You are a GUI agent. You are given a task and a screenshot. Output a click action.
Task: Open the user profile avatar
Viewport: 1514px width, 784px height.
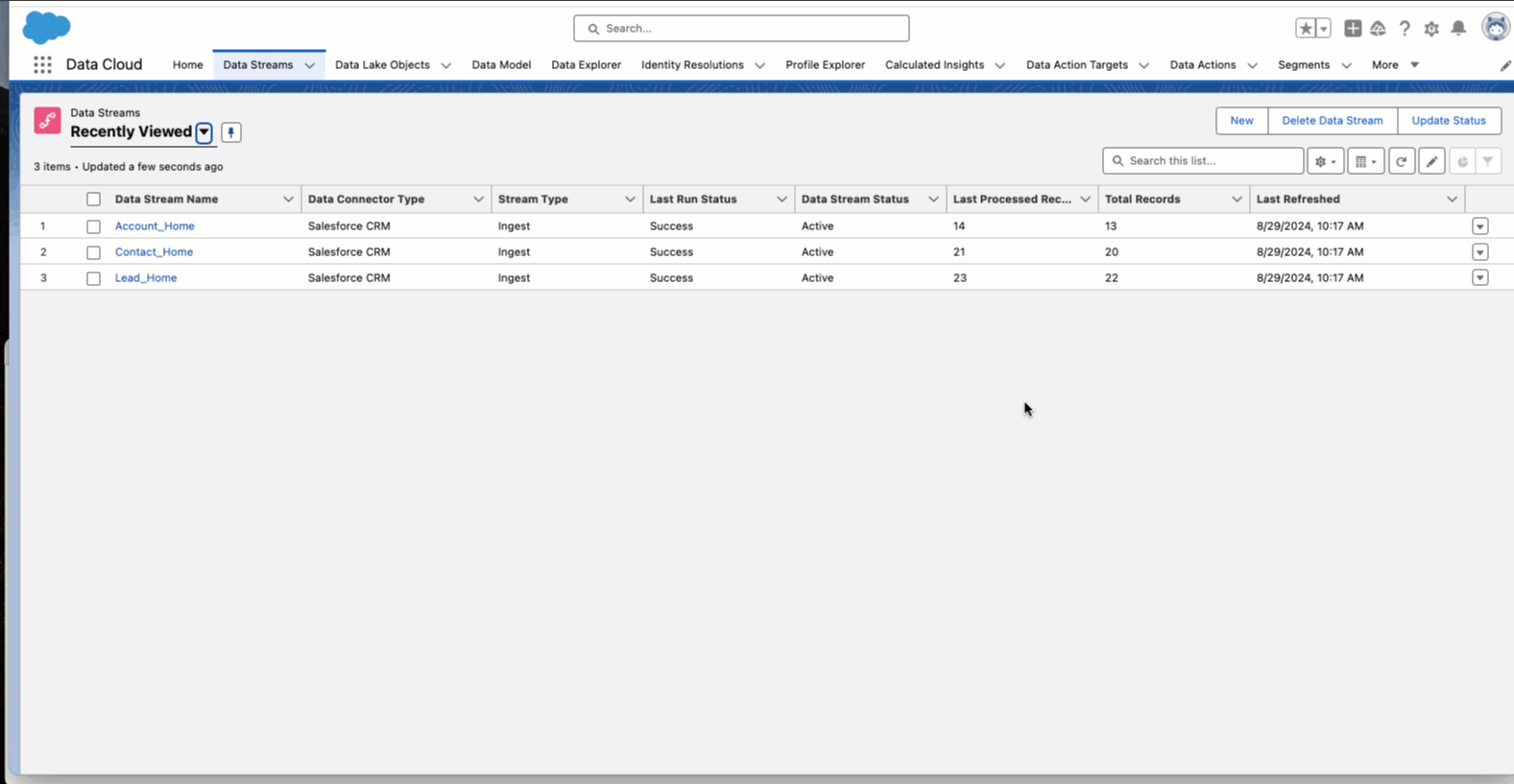1496,27
